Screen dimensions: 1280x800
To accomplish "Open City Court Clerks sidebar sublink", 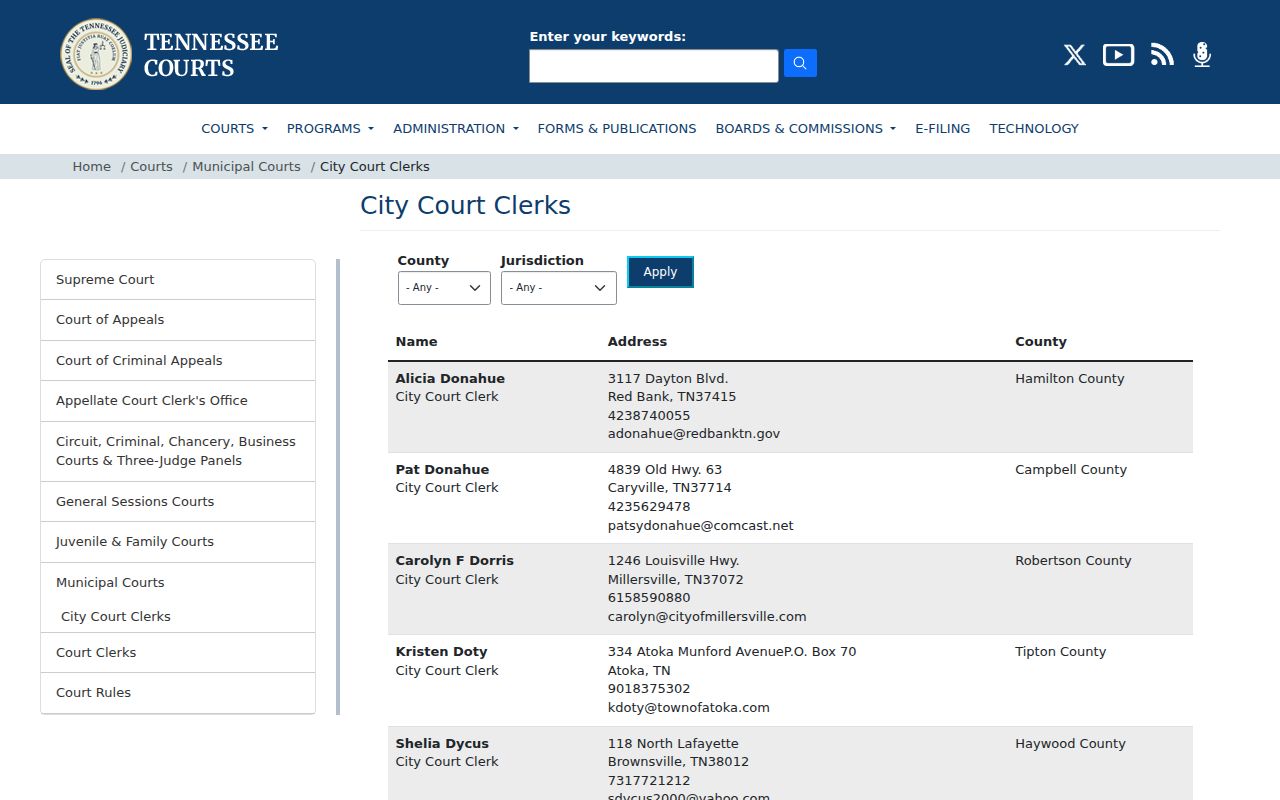I will point(116,617).
